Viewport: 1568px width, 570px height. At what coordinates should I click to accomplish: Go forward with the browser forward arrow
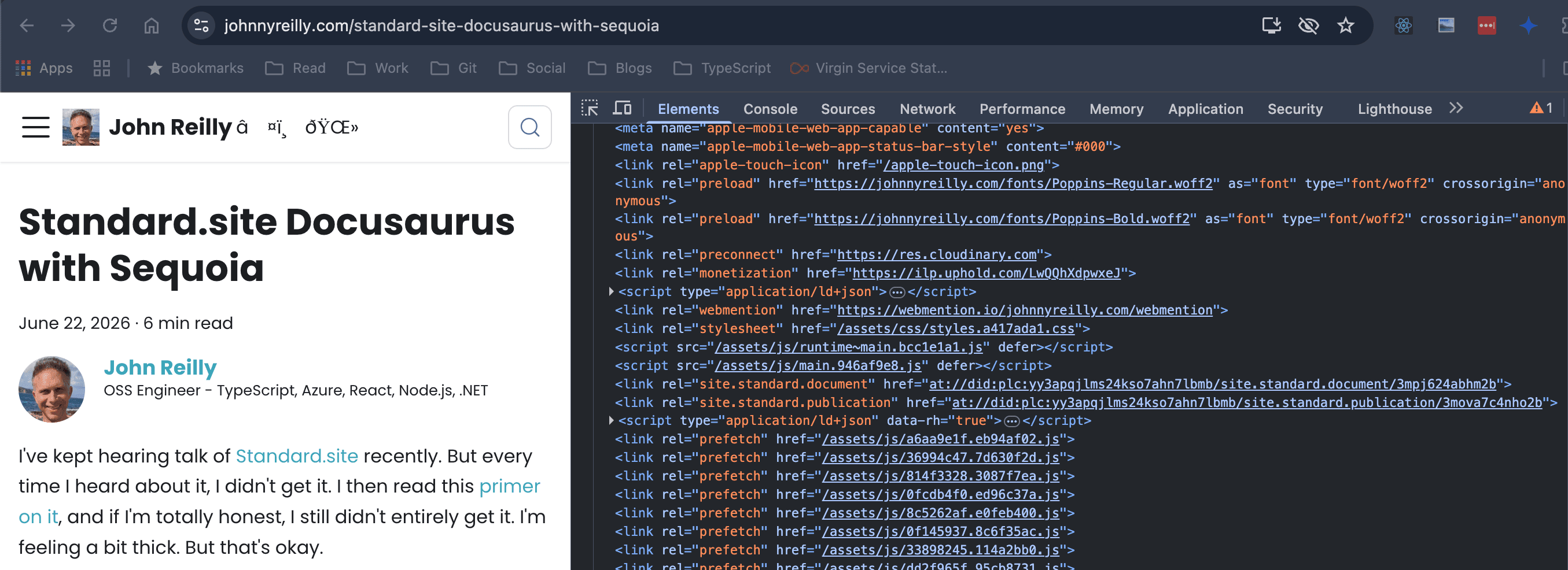(x=68, y=25)
